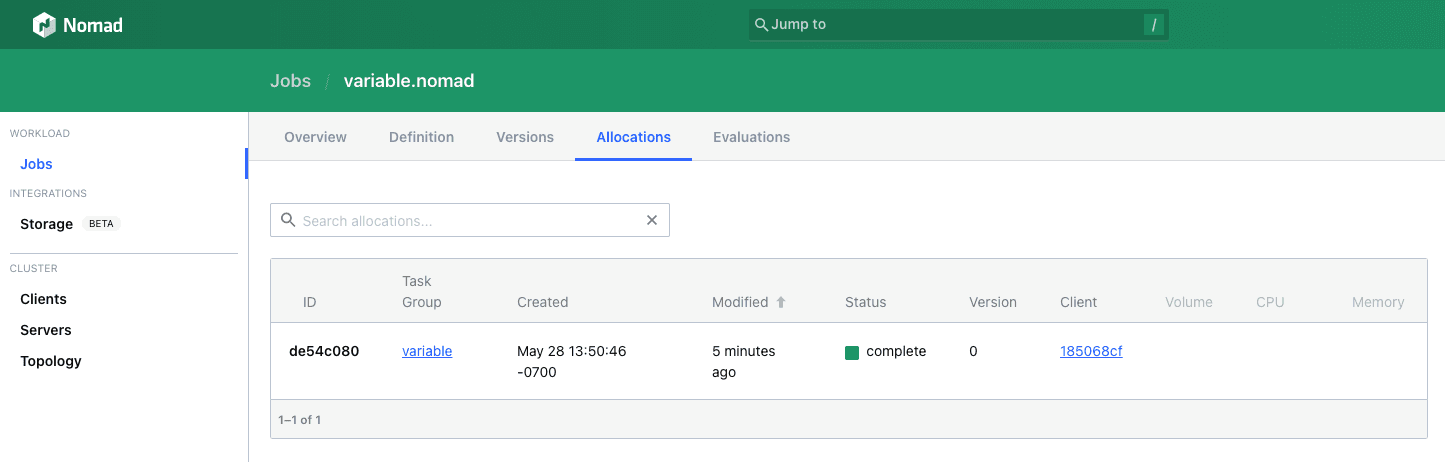Click the Allocations tab
The image size is (1445, 462).
tap(633, 137)
